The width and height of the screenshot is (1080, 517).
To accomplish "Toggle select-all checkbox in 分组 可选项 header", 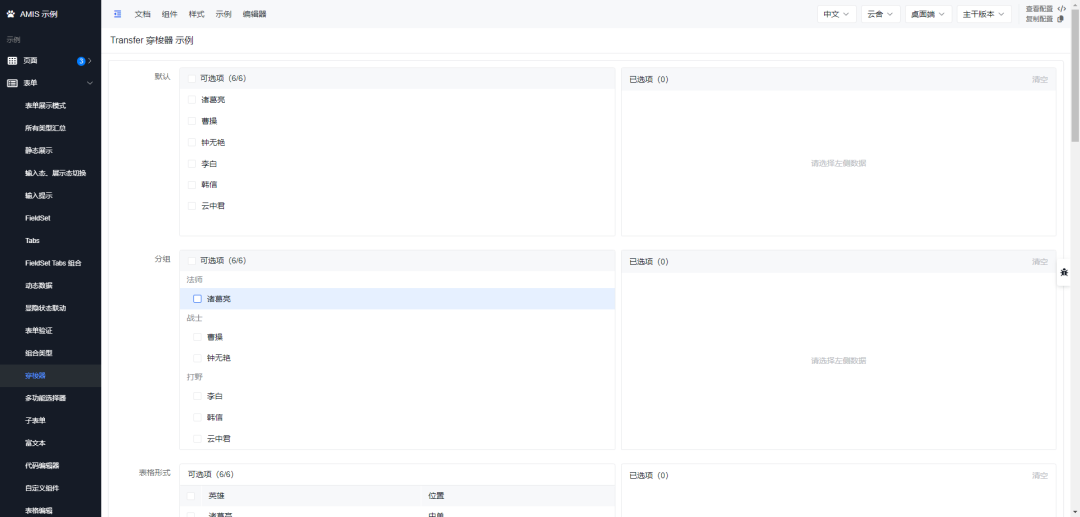I will 191,261.
